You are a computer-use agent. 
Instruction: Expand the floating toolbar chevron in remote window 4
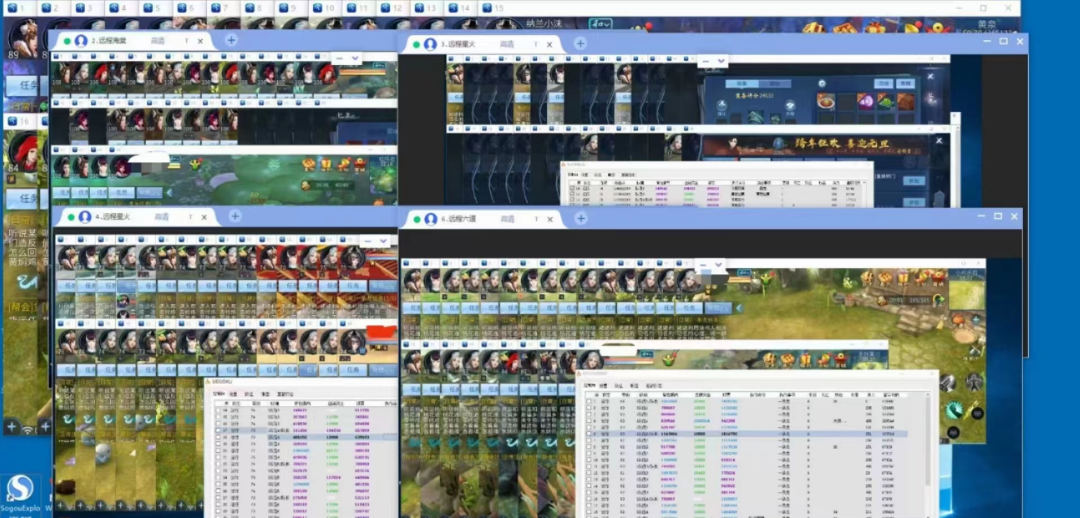click(384, 241)
